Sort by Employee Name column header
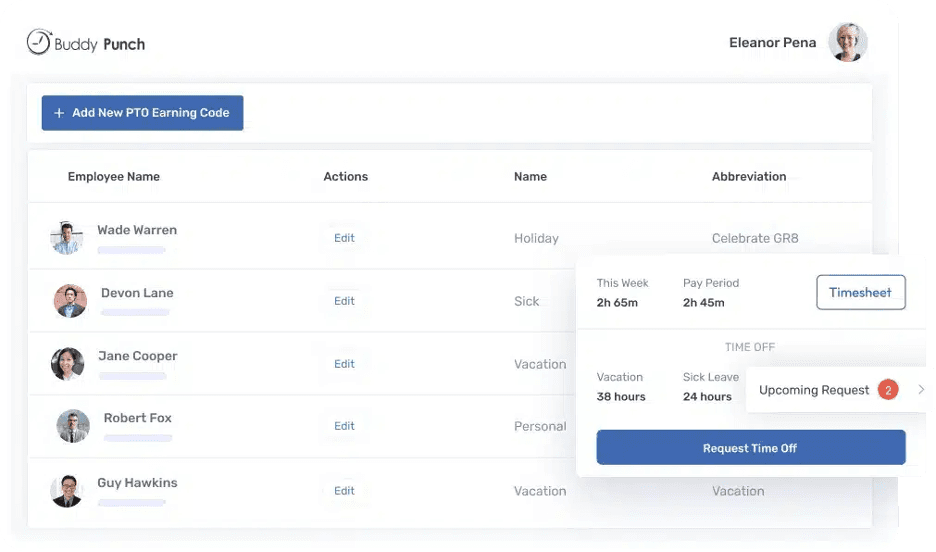The width and height of the screenshot is (936, 552). coord(113,177)
